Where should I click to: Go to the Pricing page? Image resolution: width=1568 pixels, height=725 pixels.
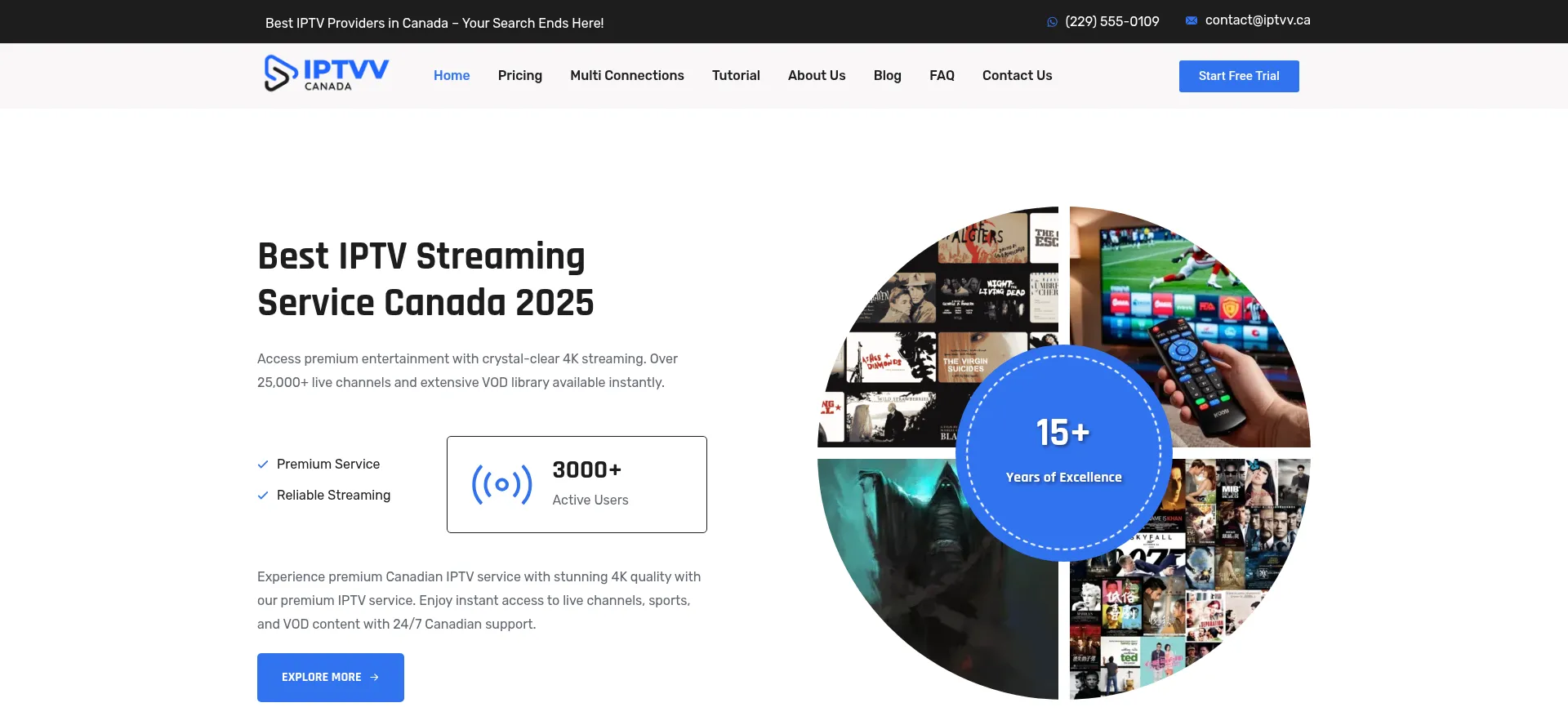(x=519, y=76)
